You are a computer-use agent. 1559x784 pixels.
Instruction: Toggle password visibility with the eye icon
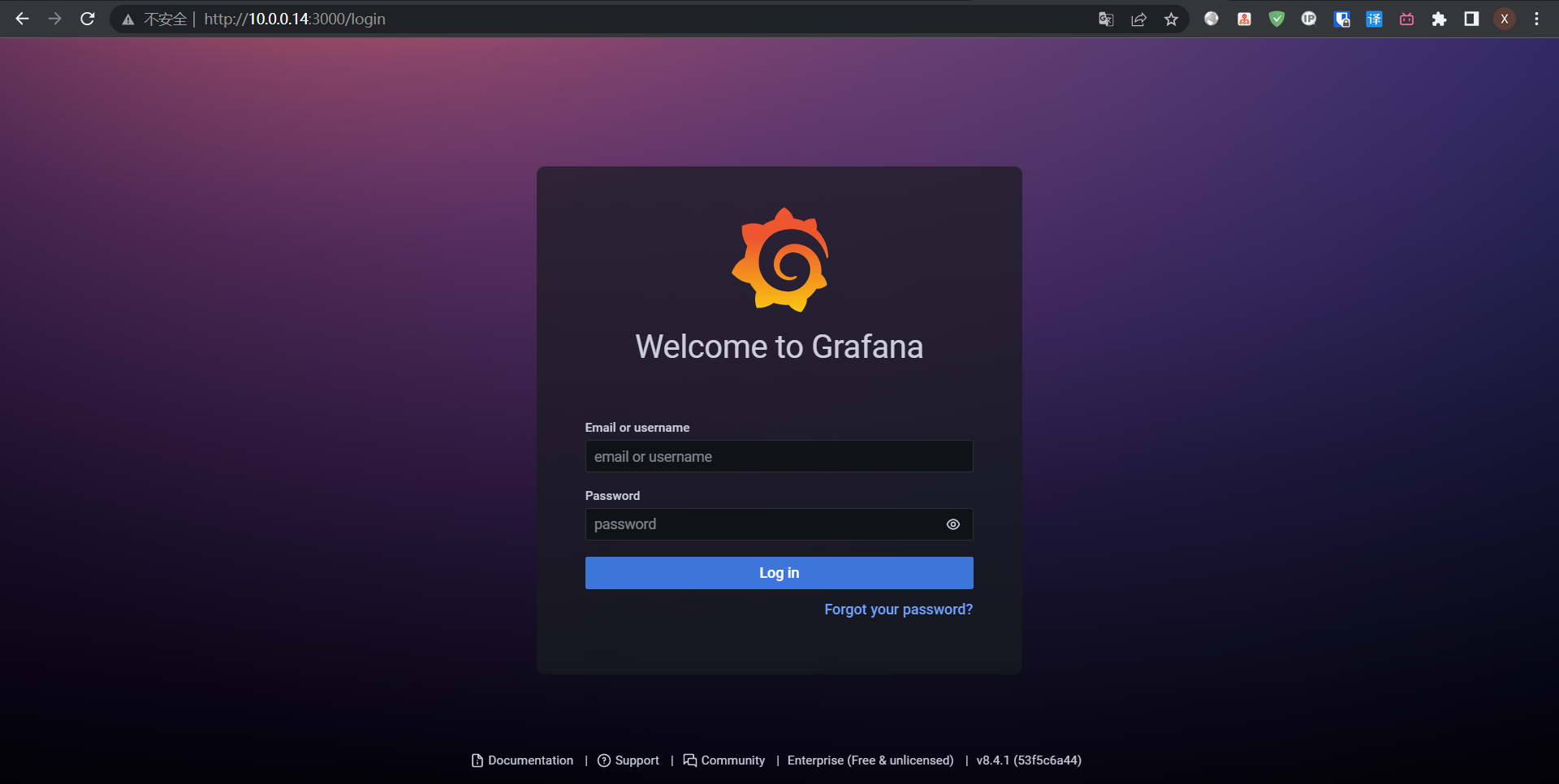pyautogui.click(x=953, y=524)
